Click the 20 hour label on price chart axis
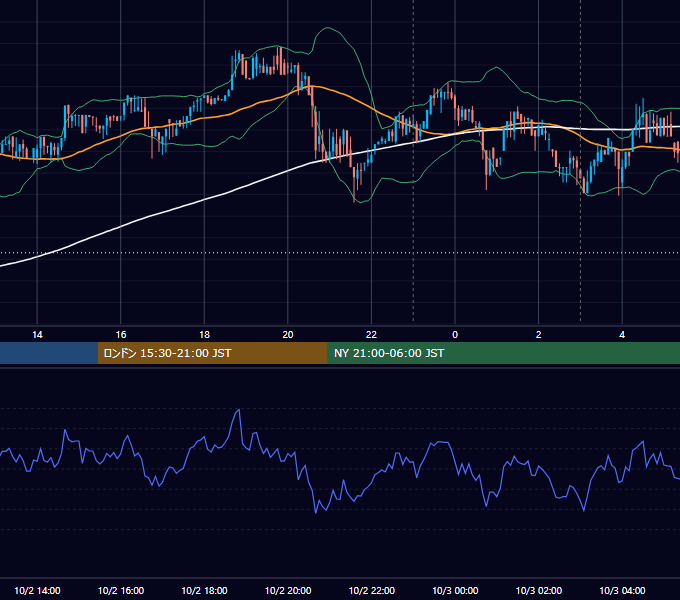Screen dimensions: 680x600 click(x=288, y=335)
